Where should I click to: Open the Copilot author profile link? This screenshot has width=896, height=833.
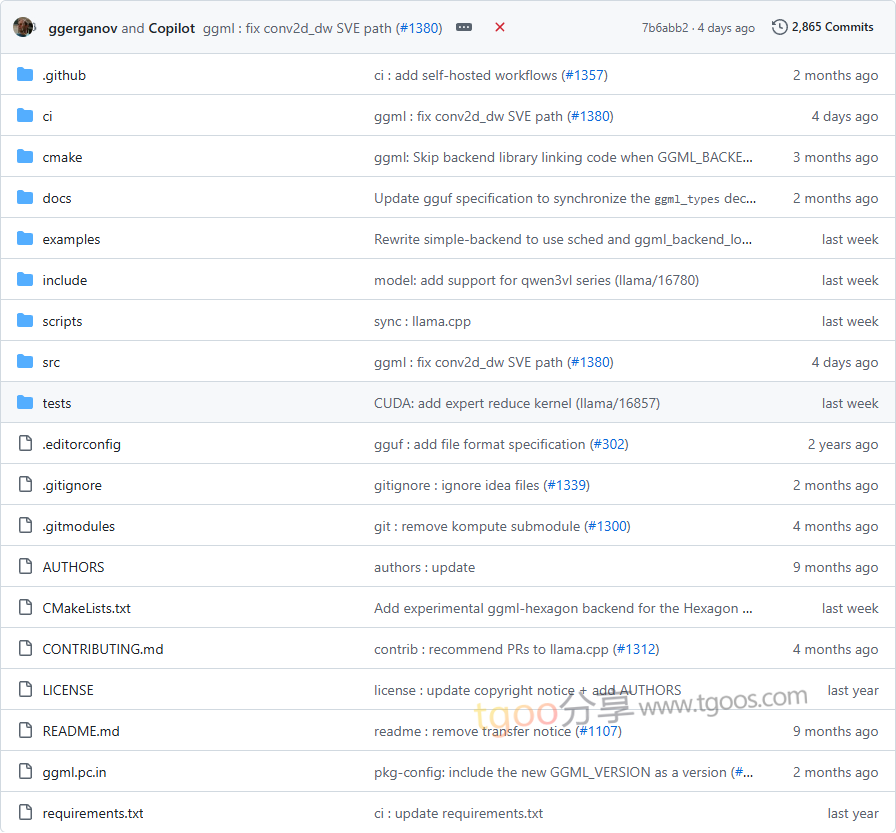(x=173, y=28)
